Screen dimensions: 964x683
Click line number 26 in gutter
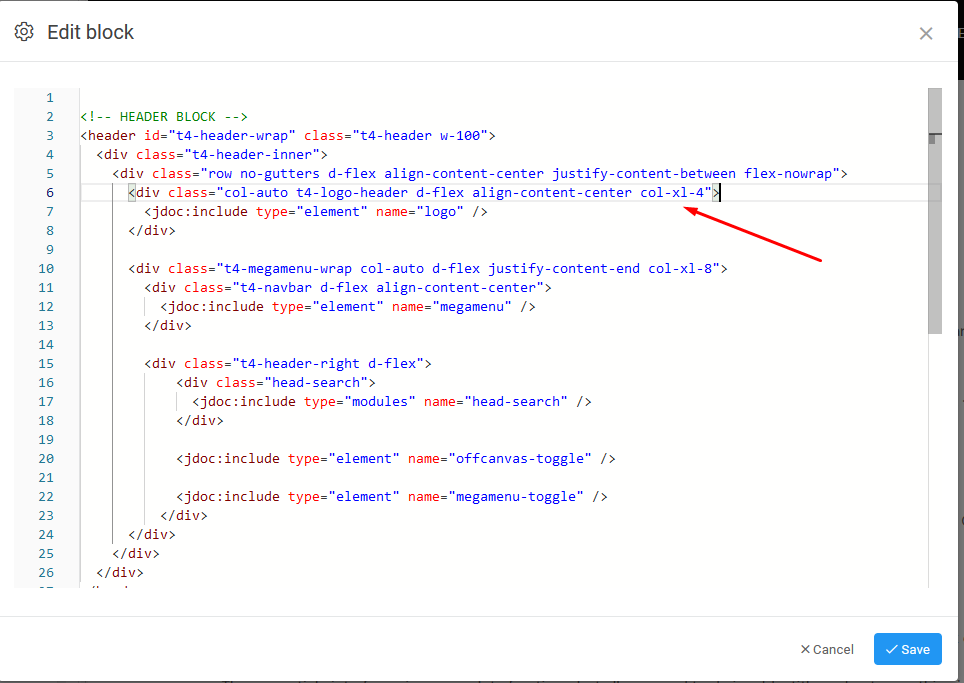click(x=46, y=573)
